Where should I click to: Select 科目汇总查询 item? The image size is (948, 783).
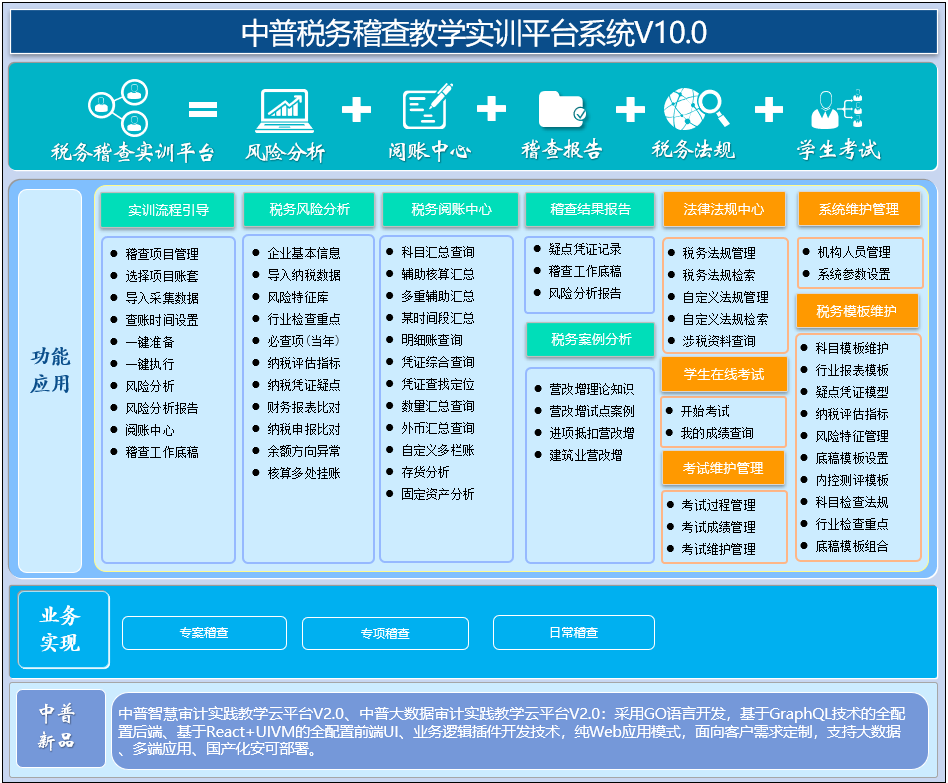click(x=438, y=252)
